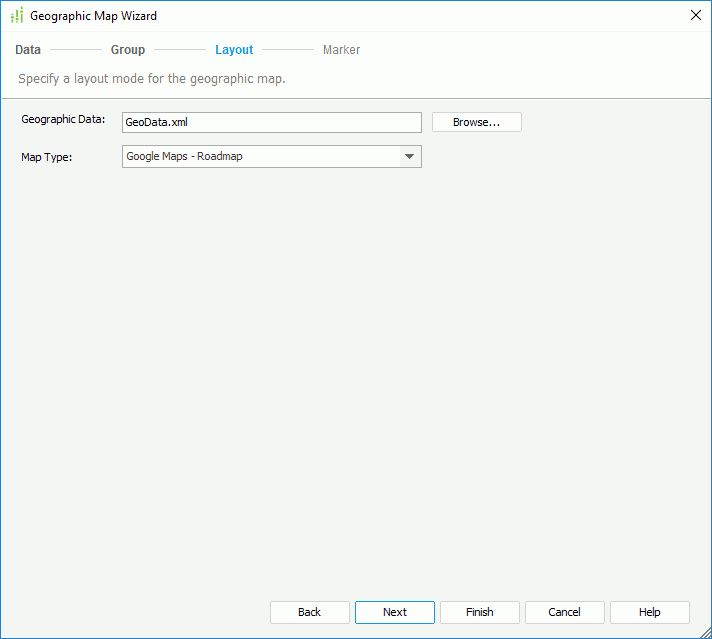Viewport: 712px width, 639px height.
Task: Click the Geographic Data input field
Action: click(x=272, y=123)
